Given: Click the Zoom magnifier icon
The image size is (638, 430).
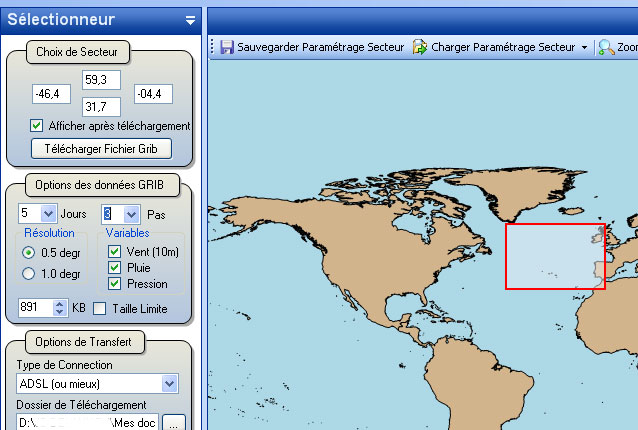Looking at the screenshot, I should [x=606, y=47].
